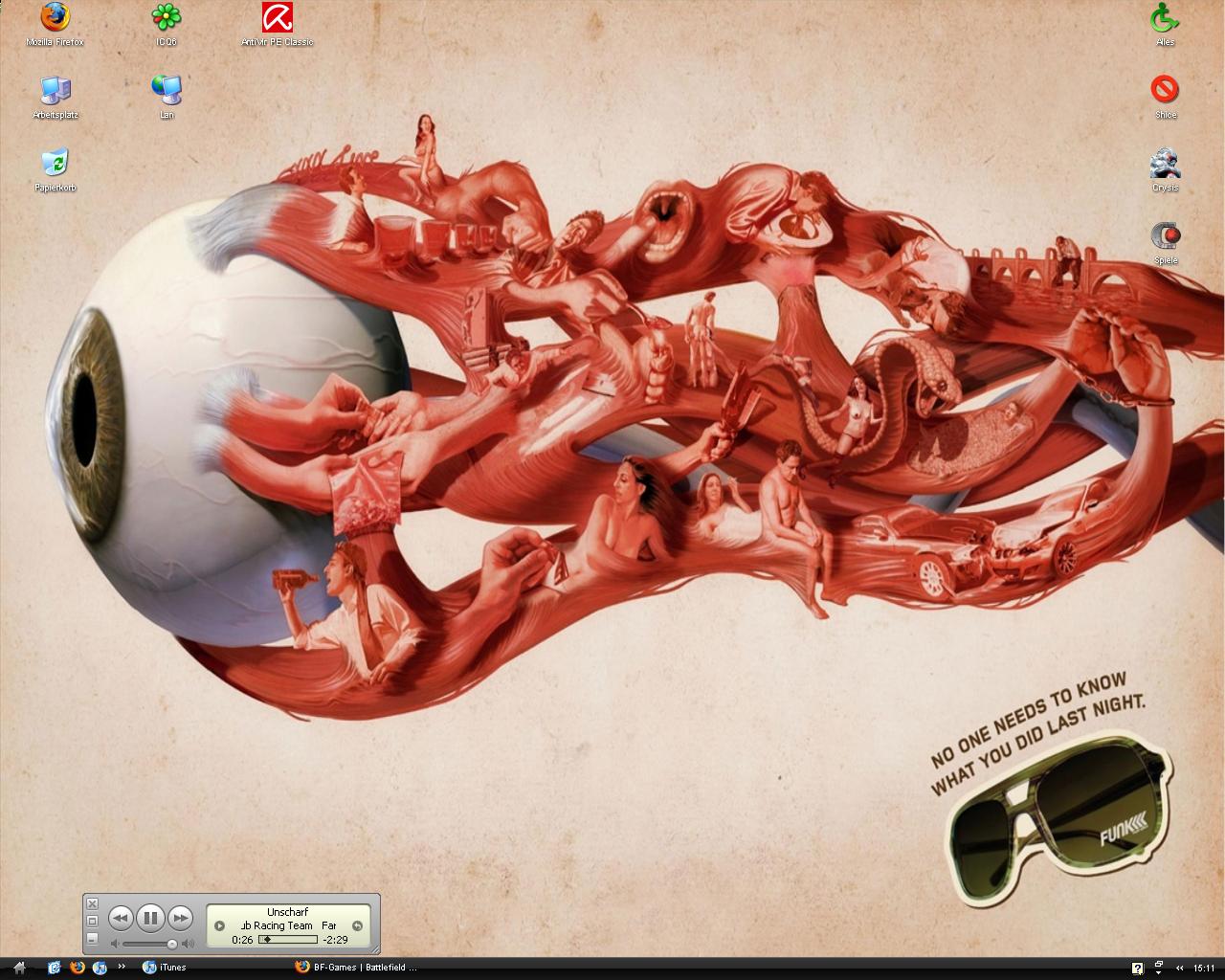Viewport: 1225px width, 980px height.
Task: Select the AntiVir PE Classic desktop icon
Action: [278, 25]
